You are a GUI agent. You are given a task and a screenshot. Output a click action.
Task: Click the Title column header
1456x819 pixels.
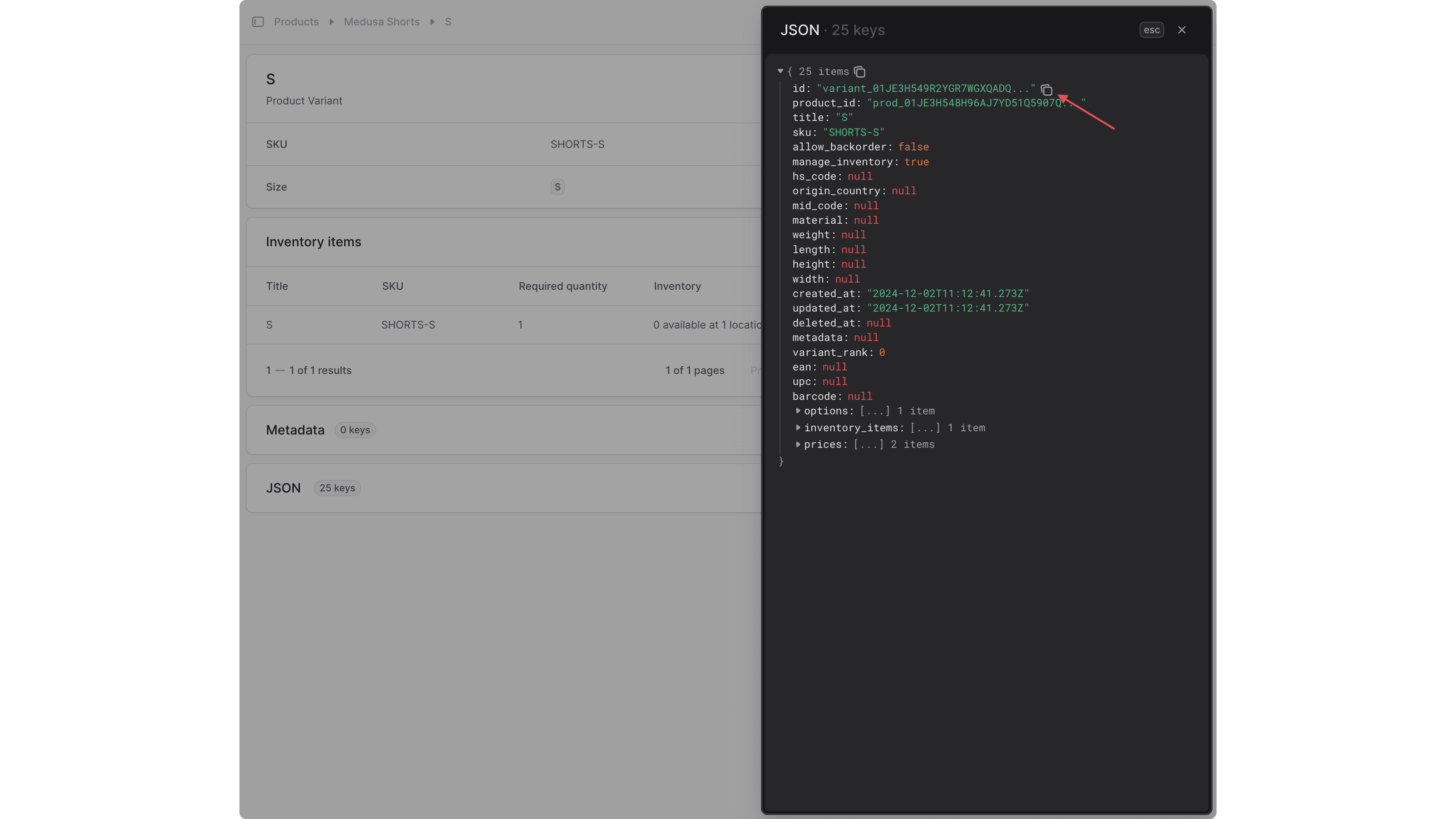pyautogui.click(x=277, y=286)
